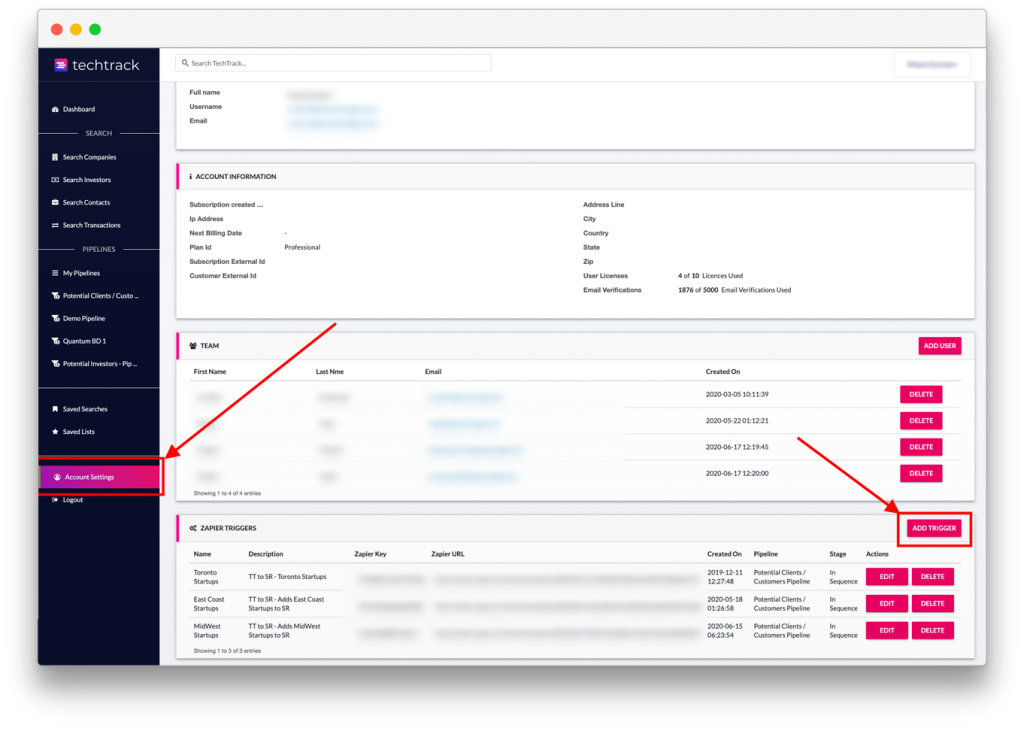Click the ADD USER button

tap(939, 346)
